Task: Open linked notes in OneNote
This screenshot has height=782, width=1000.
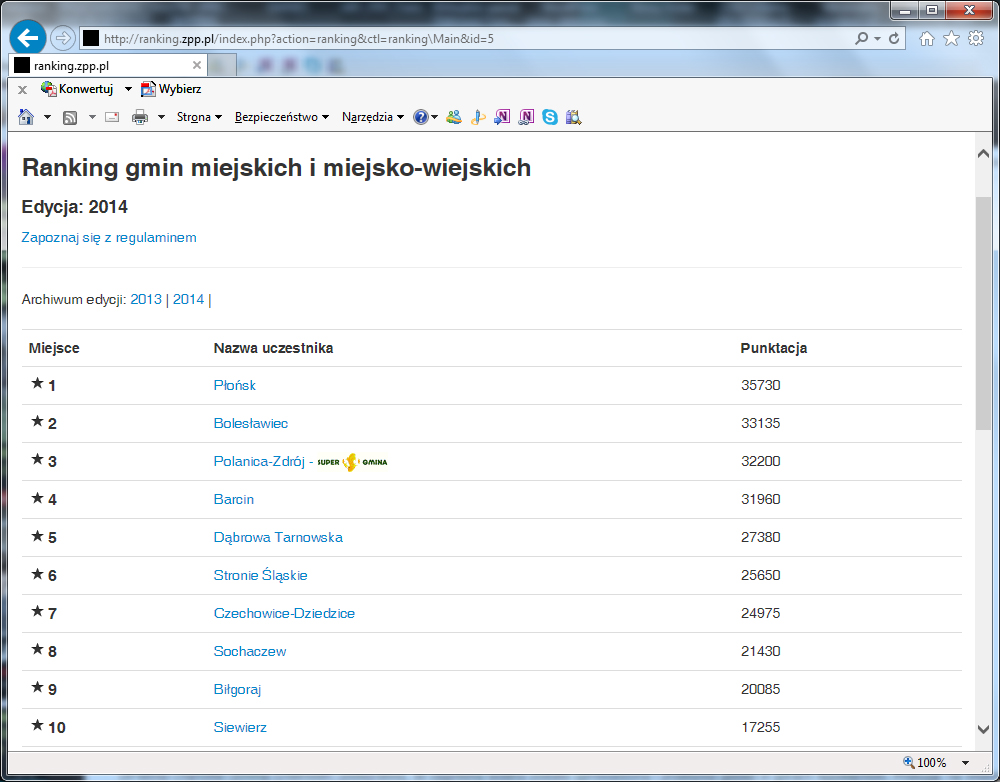Action: pyautogui.click(x=526, y=117)
